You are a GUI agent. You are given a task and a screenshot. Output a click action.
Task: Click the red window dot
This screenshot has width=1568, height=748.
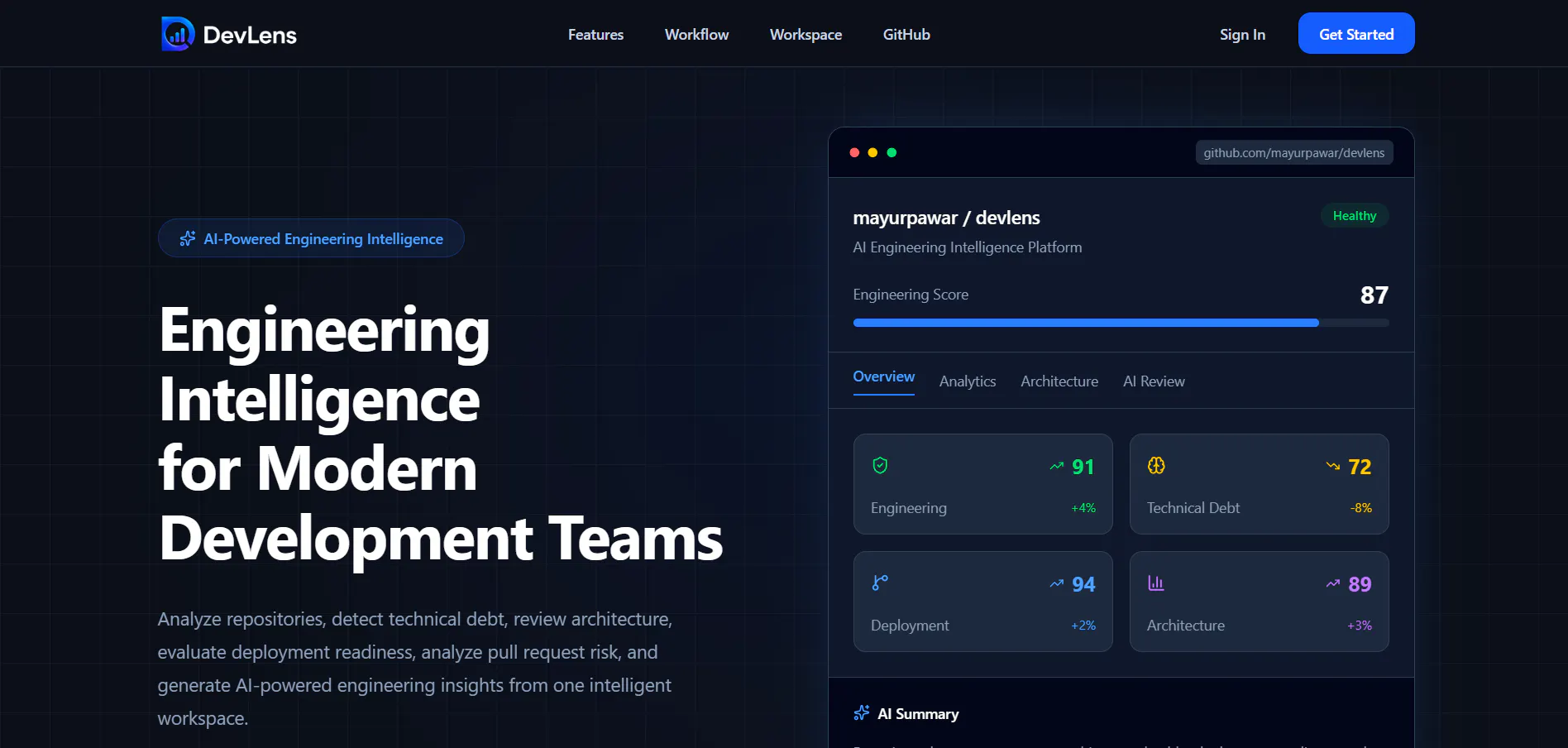pyautogui.click(x=854, y=152)
